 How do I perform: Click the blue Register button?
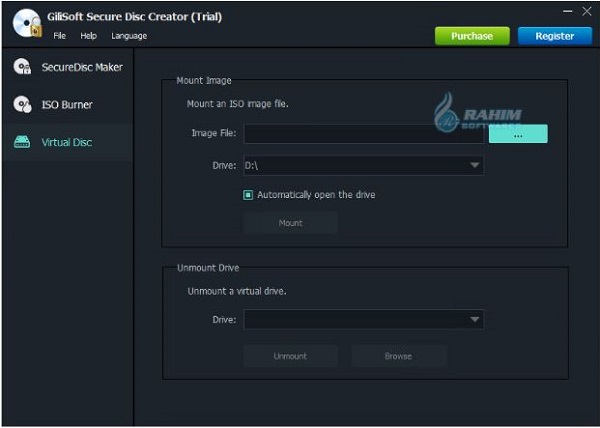pos(555,36)
